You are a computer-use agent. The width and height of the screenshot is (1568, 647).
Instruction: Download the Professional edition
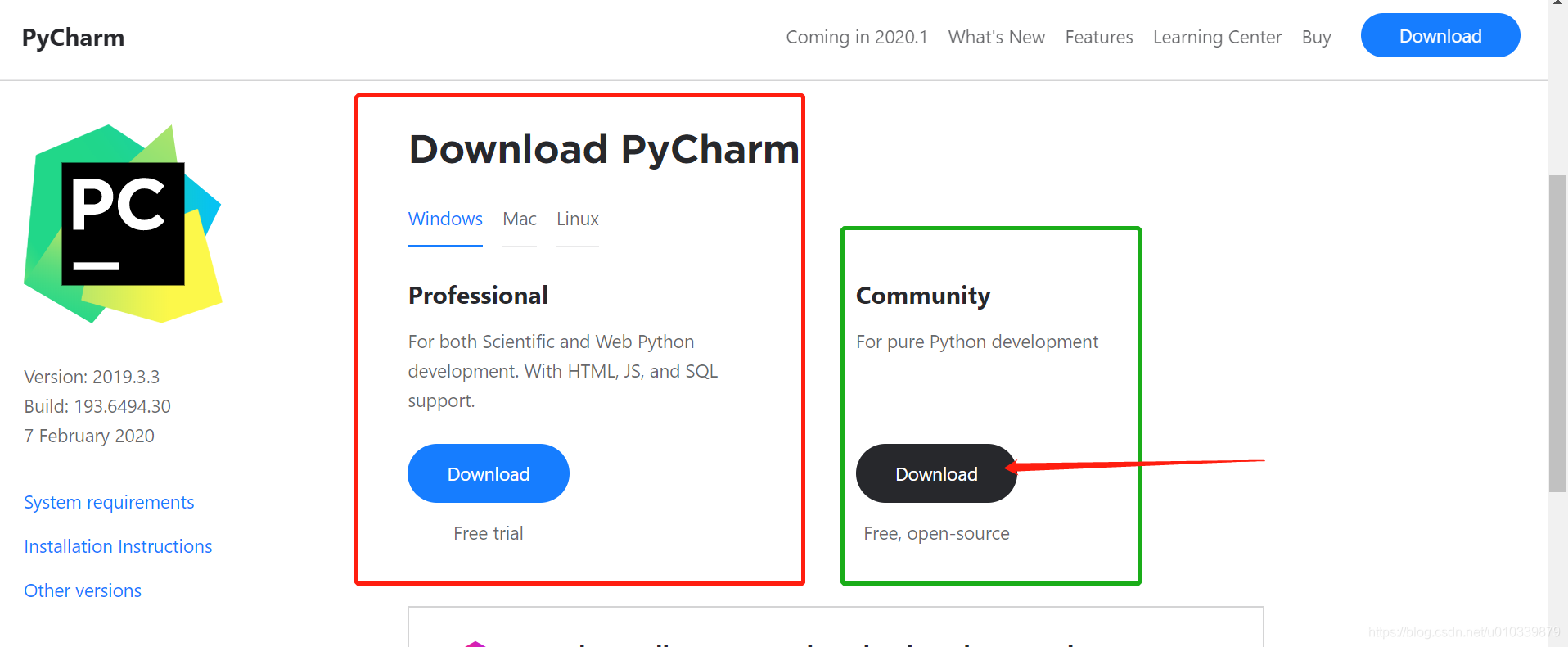(x=489, y=473)
